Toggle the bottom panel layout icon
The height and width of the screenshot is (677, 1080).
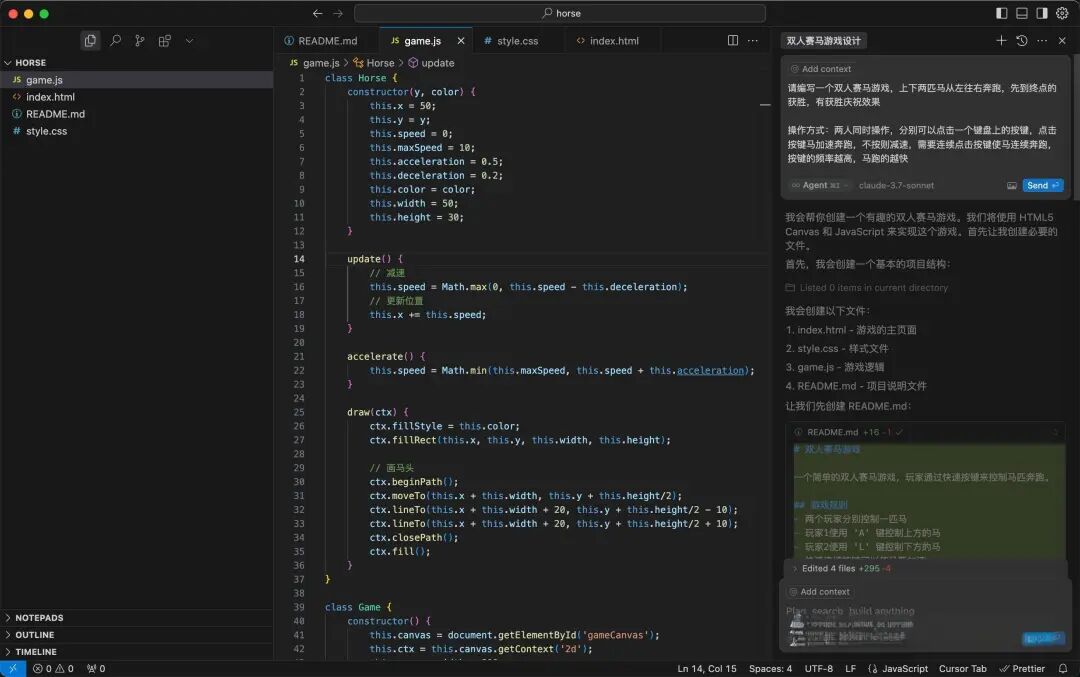[x=1022, y=13]
